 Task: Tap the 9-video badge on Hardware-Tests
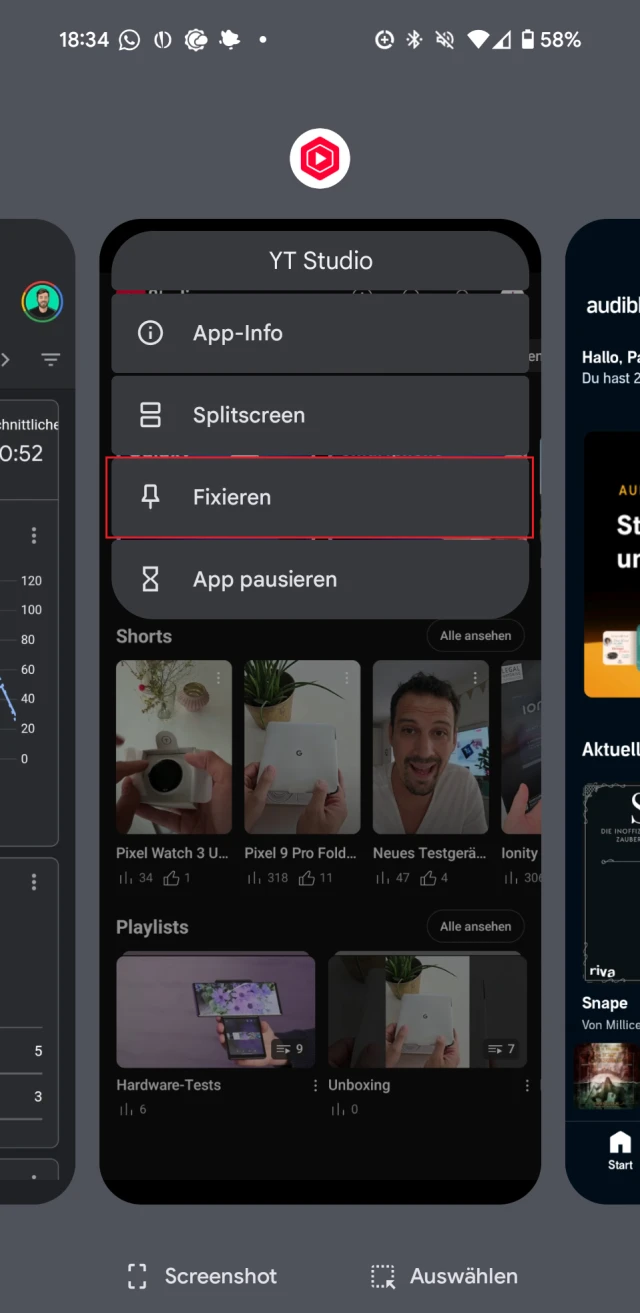[289, 1049]
